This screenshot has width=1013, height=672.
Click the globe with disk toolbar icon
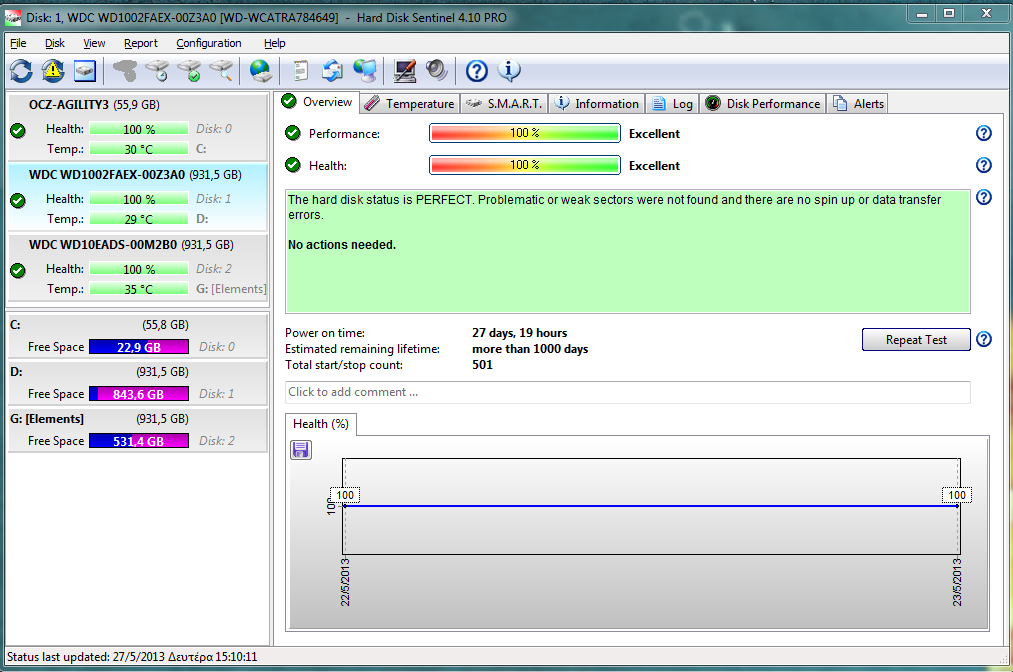260,70
